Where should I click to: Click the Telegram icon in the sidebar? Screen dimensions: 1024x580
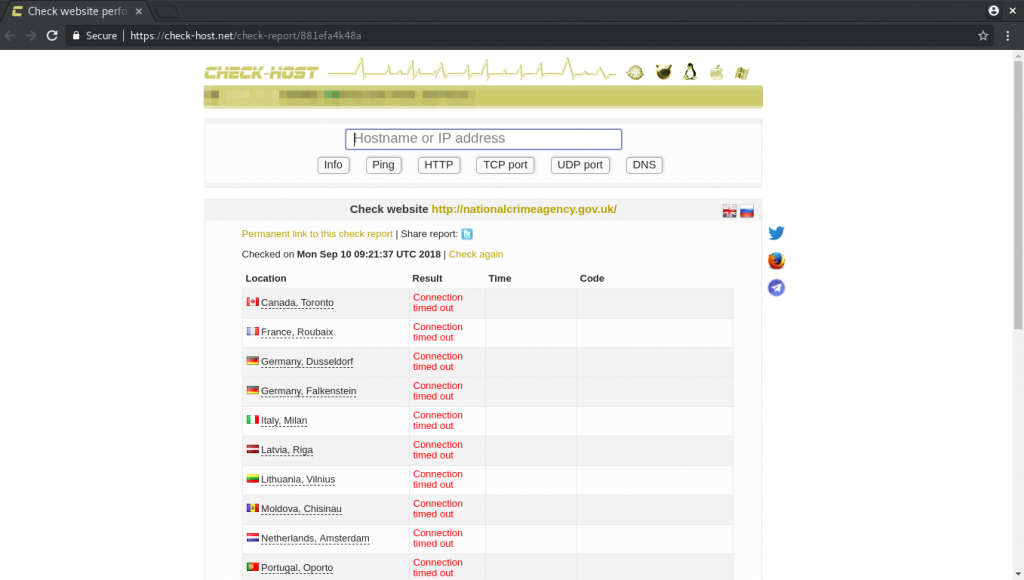[776, 287]
